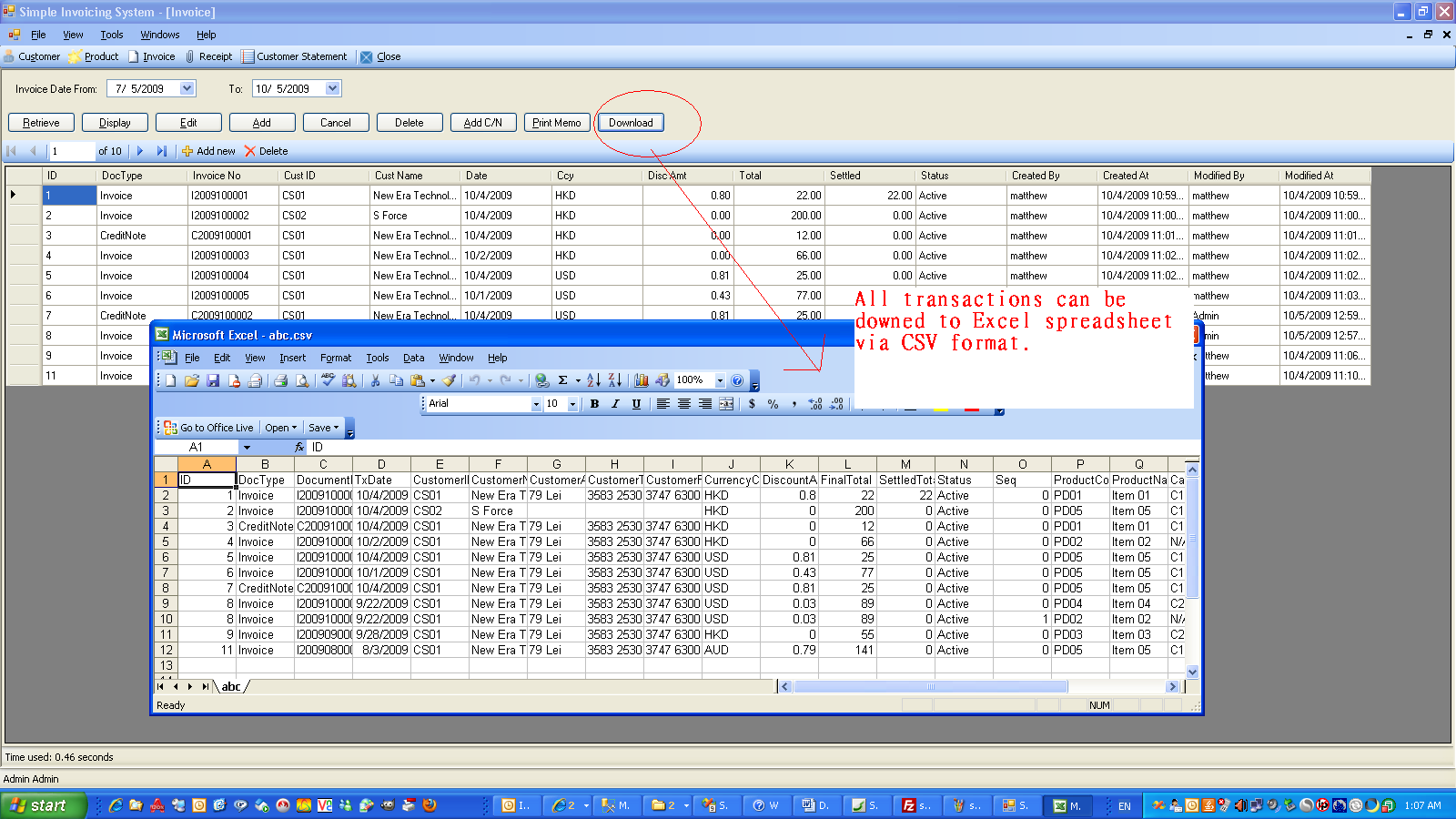This screenshot has width=1456, height=819.
Task: Click the Copy icon in Excel toolbar
Action: [396, 380]
